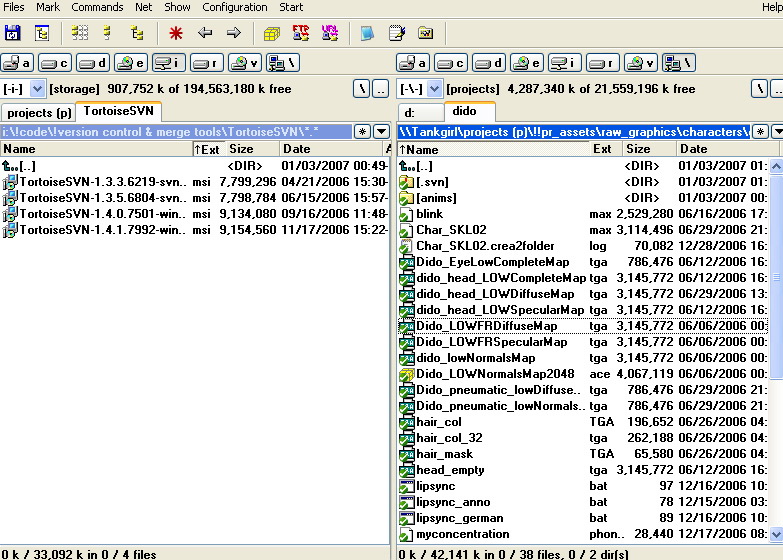Switch to d: tab in right panel
The height and width of the screenshot is (560, 783).
coord(420,113)
